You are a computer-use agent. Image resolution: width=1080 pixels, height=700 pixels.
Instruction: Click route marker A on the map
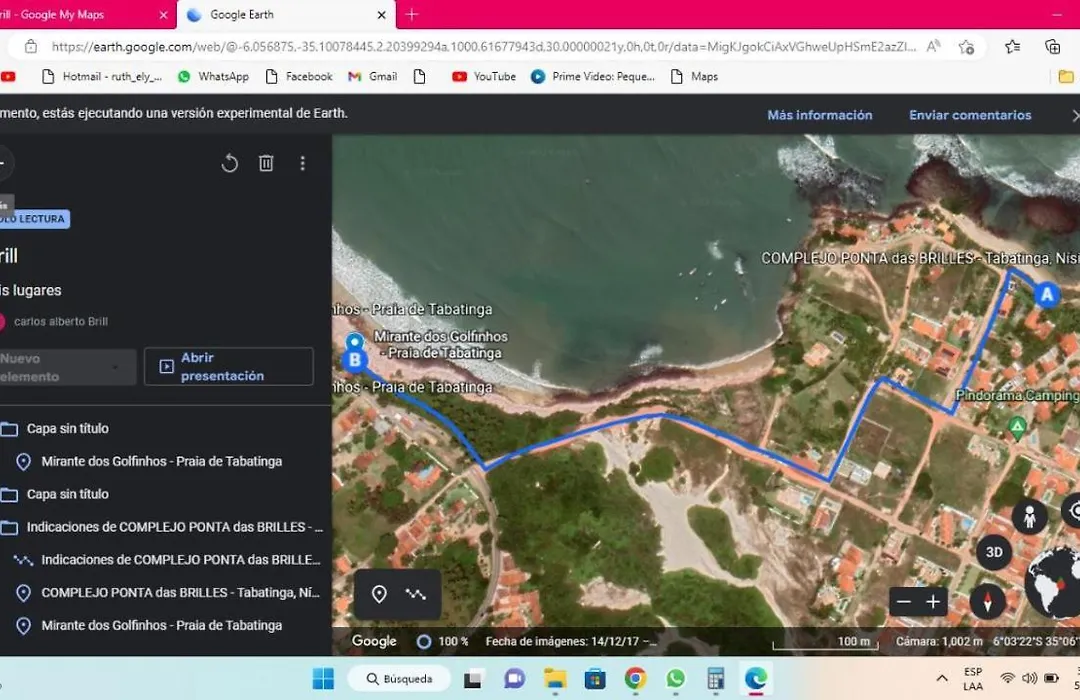click(x=1047, y=295)
